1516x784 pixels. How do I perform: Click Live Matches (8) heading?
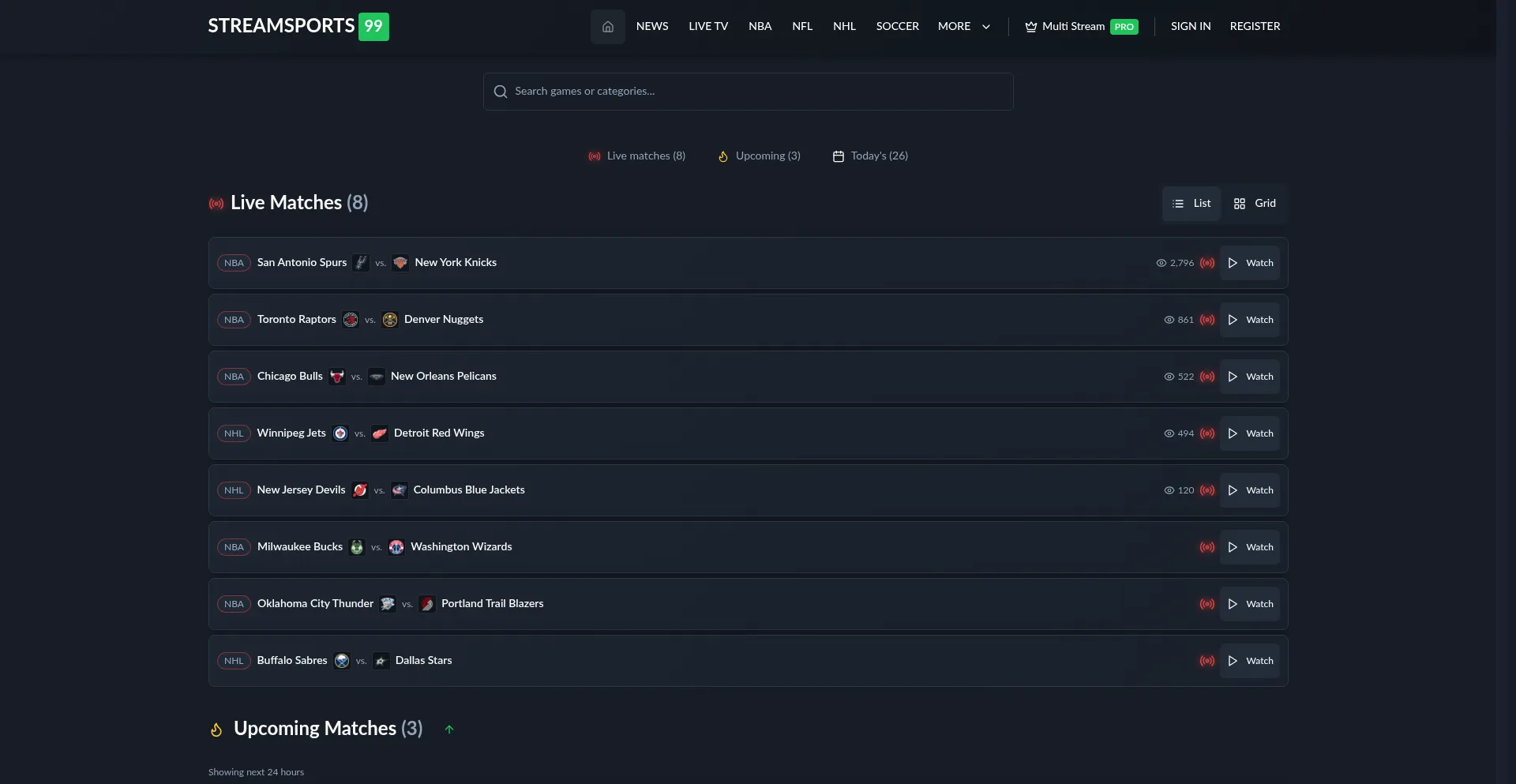pos(299,203)
